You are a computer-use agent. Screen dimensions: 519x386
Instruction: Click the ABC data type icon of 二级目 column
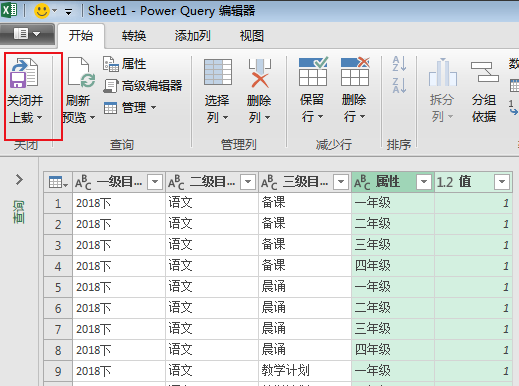click(x=176, y=183)
